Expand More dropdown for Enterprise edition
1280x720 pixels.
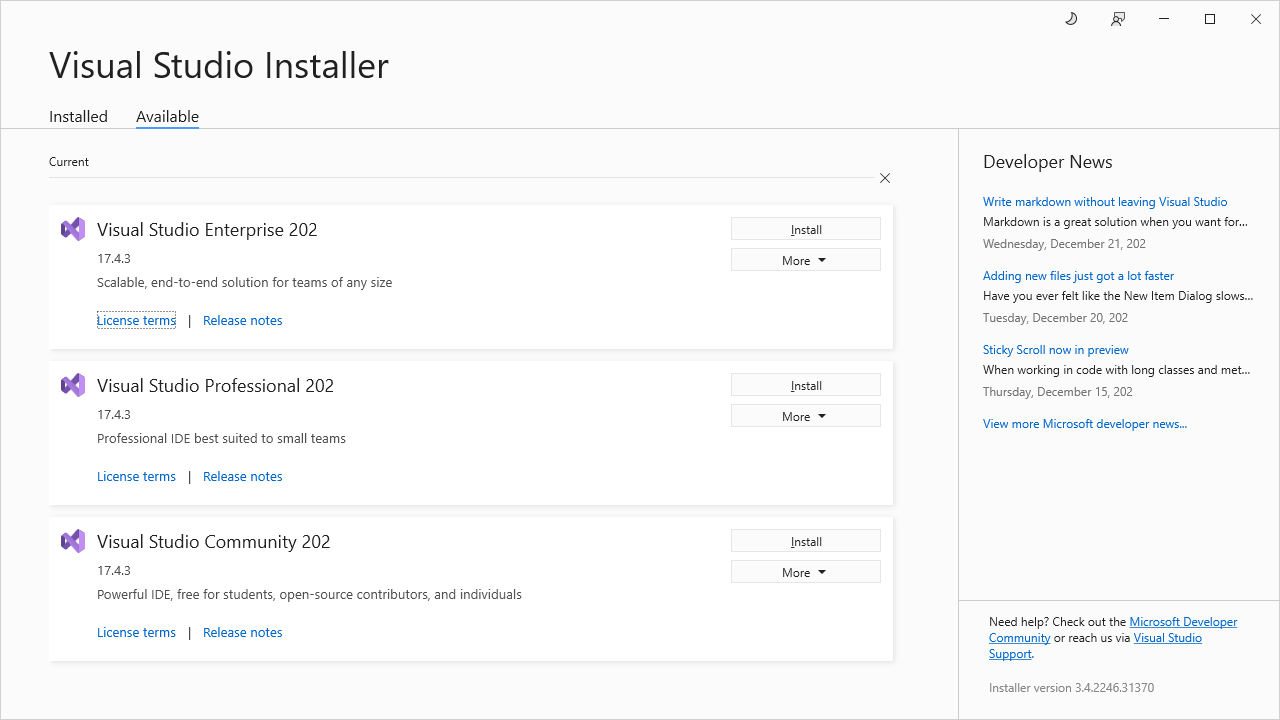pos(806,260)
